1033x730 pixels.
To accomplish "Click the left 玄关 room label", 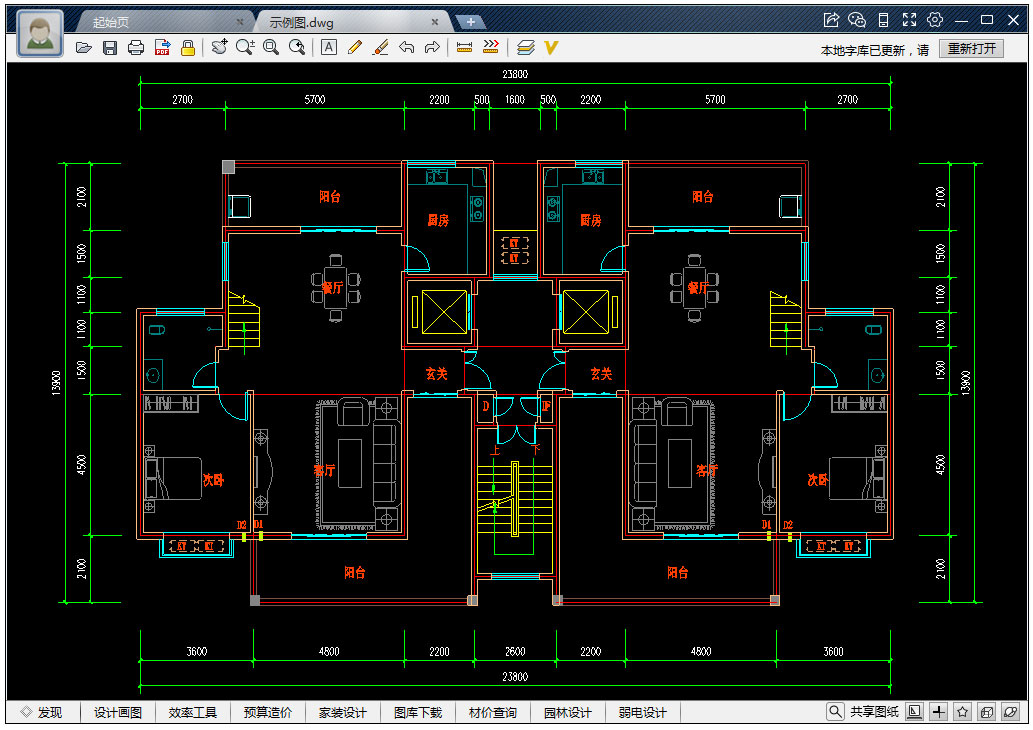I will pos(436,374).
